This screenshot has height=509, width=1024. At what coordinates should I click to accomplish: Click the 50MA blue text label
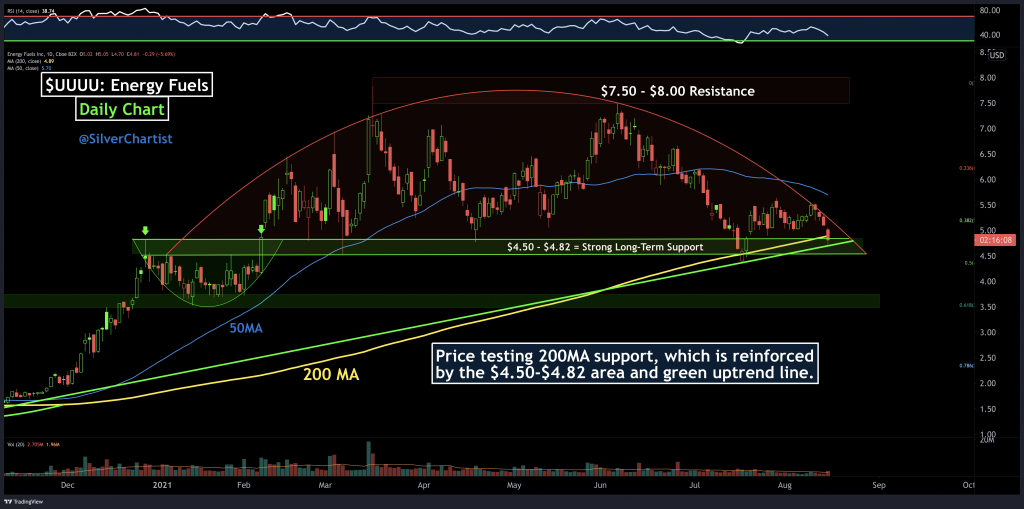[x=246, y=329]
